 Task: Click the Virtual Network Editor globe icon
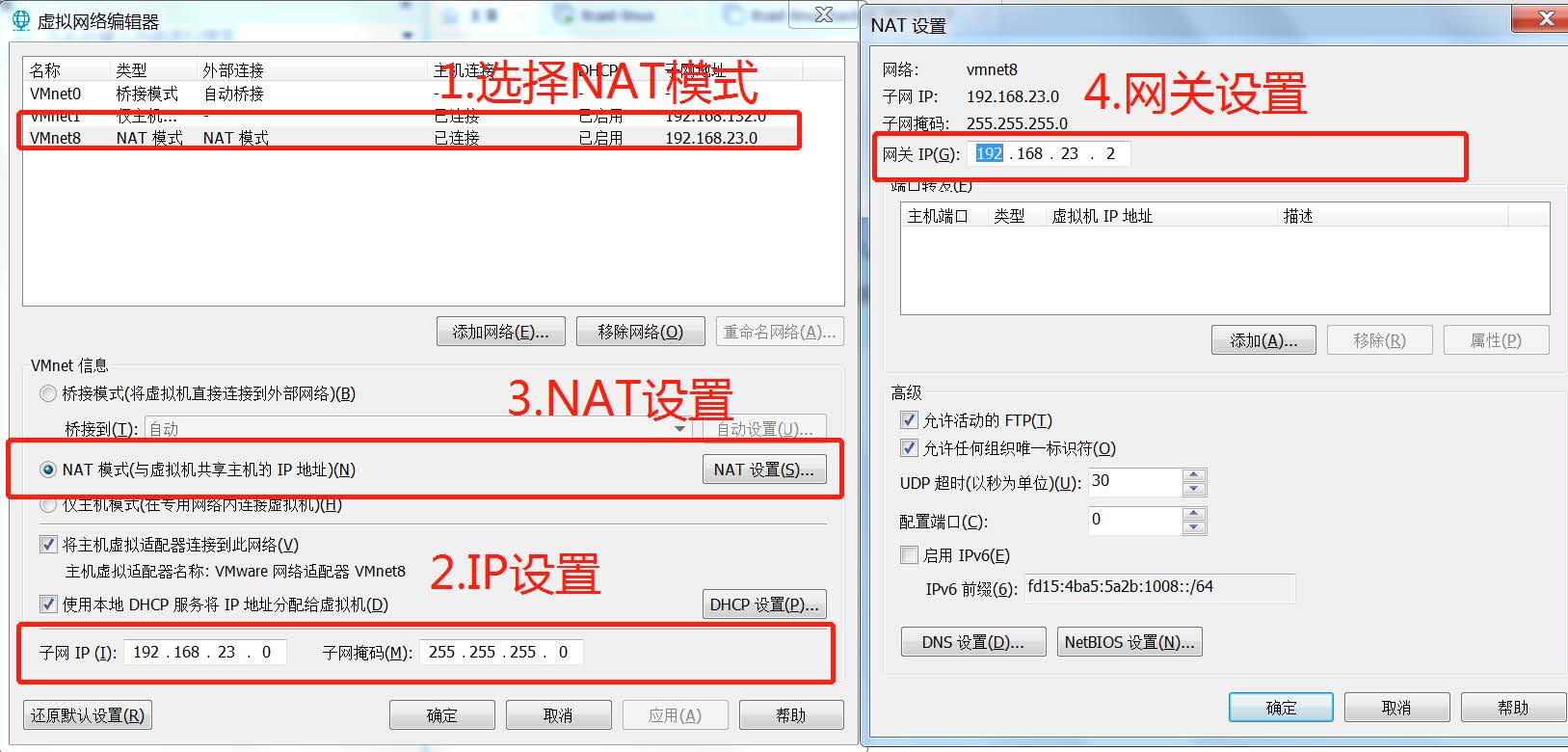coord(20,20)
